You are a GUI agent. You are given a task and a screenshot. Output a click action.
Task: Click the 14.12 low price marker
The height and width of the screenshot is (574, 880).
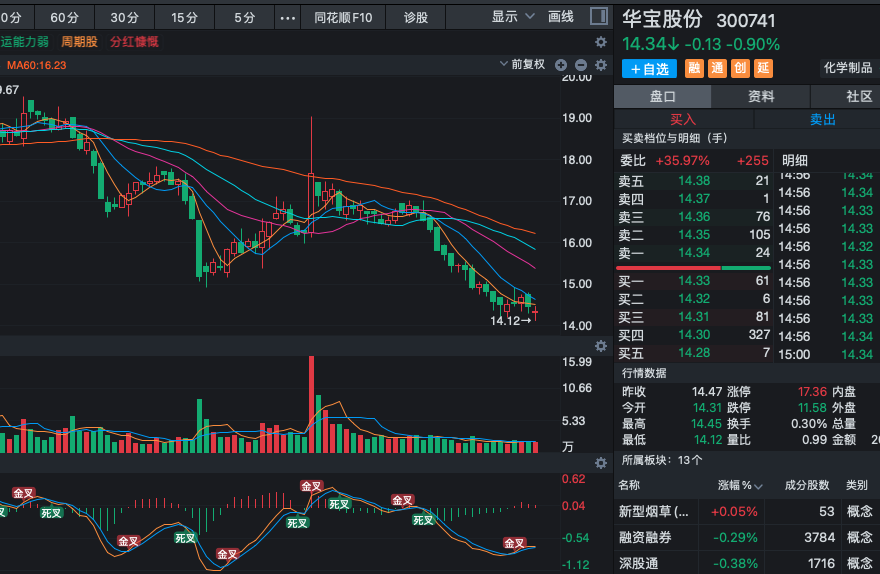(510, 321)
